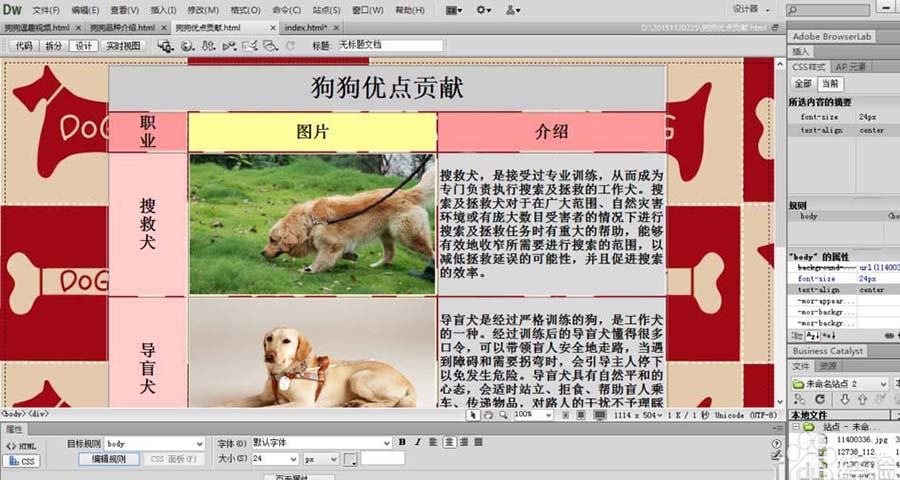Screen dimensions: 900x480
Task: Select the Hand tool in status bar
Action: tap(487, 415)
